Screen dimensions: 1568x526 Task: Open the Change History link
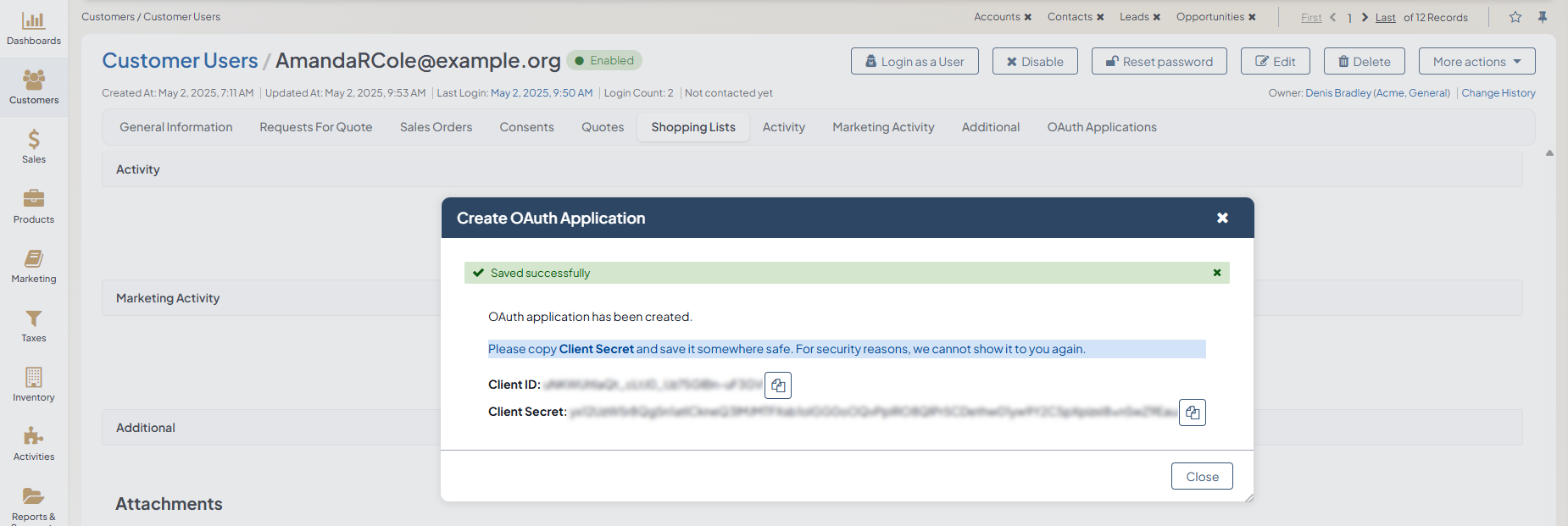pos(1498,93)
